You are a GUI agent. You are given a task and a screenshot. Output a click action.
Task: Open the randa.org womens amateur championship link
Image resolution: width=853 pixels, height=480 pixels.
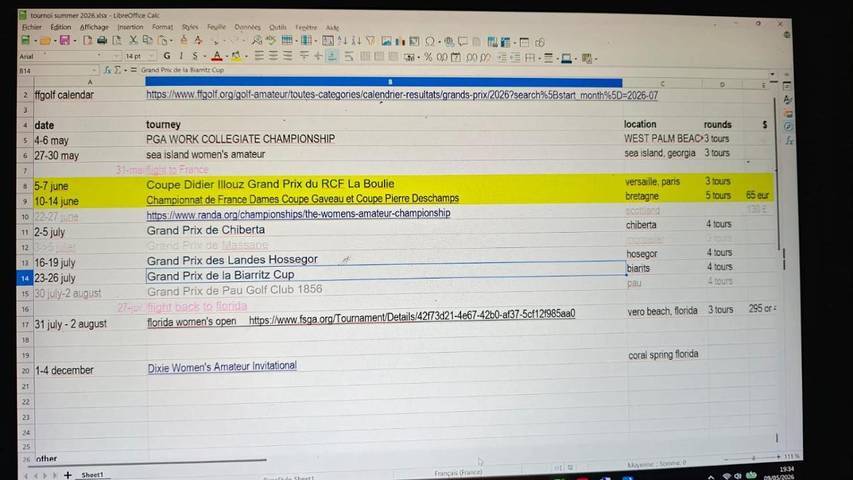click(298, 214)
